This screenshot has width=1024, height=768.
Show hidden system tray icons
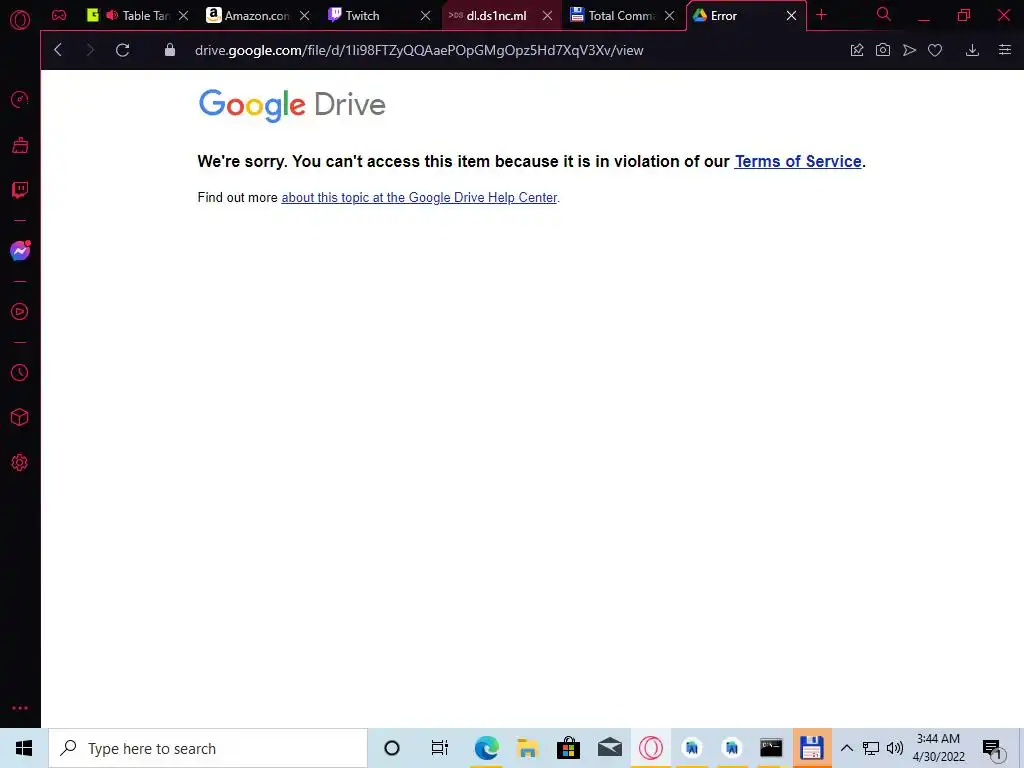click(x=846, y=748)
